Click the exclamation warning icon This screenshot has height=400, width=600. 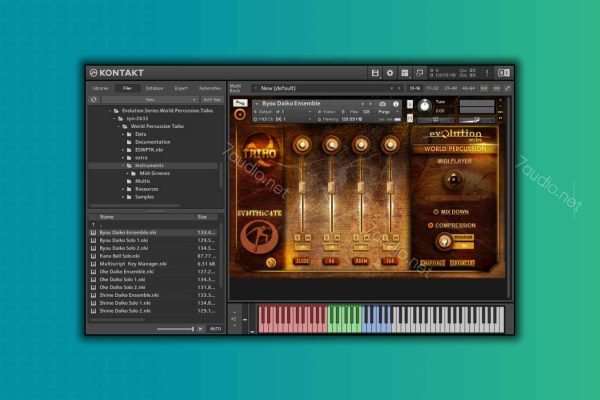pyautogui.click(x=487, y=73)
